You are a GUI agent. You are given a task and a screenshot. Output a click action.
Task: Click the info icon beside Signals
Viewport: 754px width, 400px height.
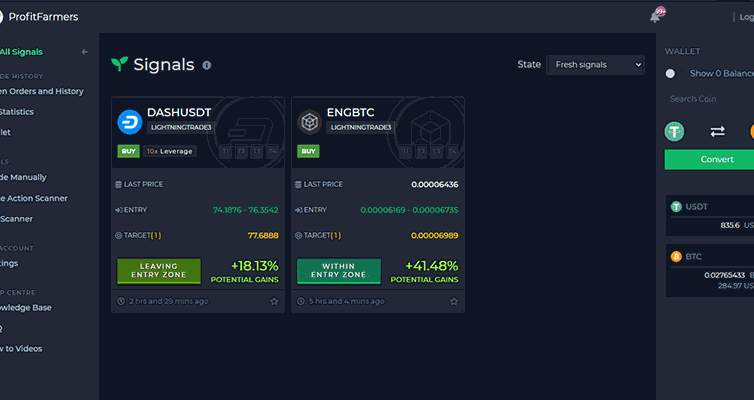click(207, 65)
